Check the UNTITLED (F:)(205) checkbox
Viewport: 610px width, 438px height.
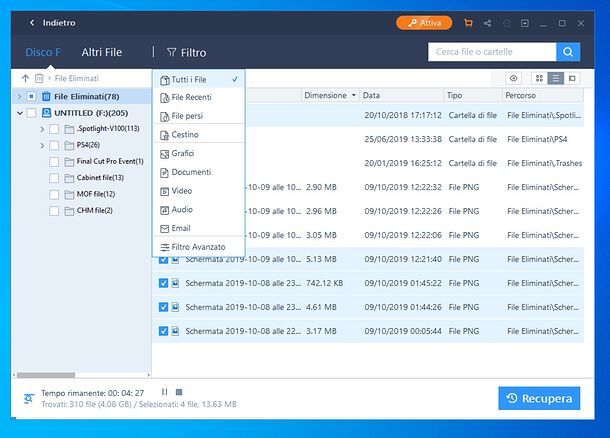(x=32, y=113)
